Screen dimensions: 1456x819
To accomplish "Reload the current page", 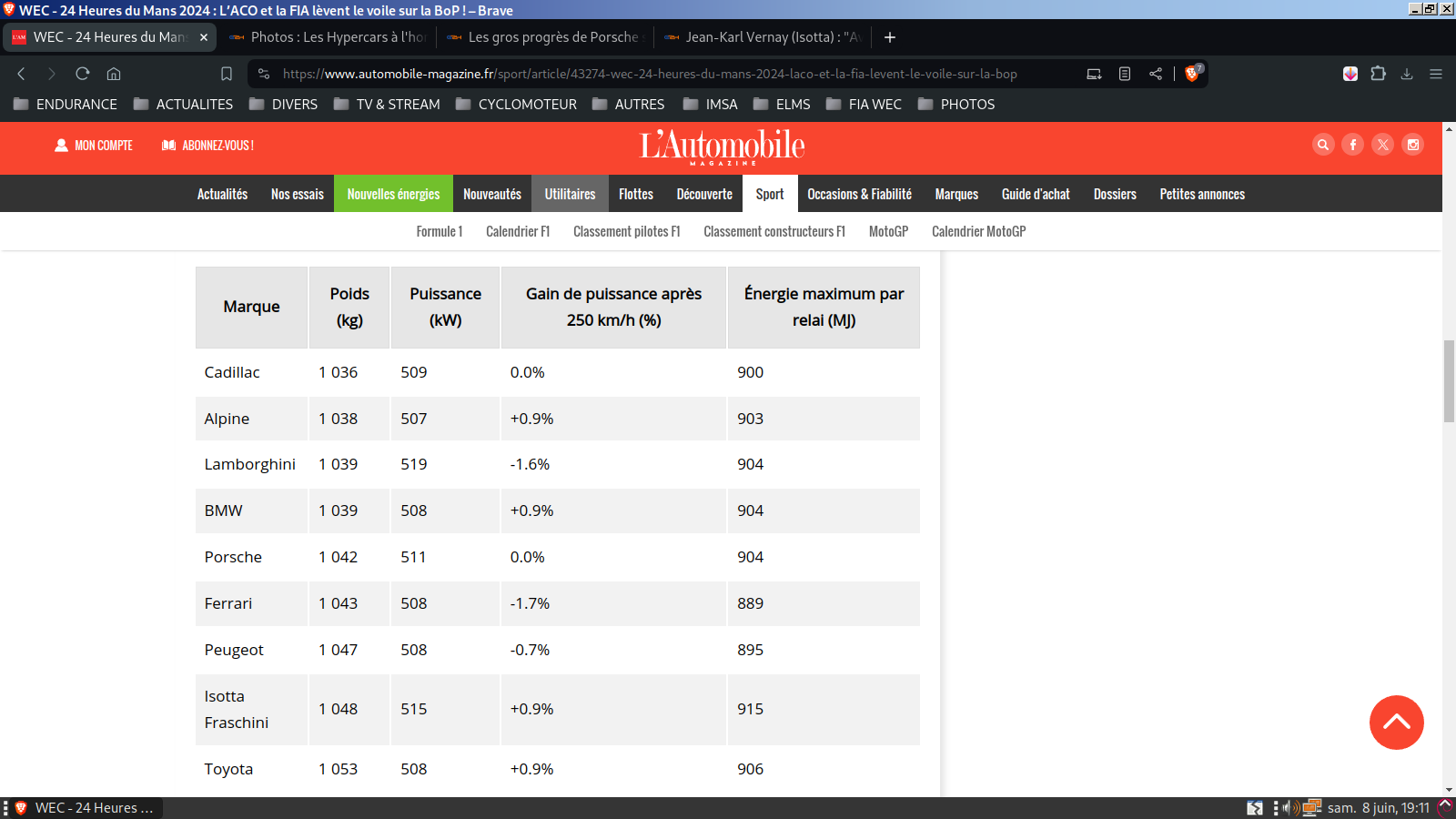I will [83, 74].
